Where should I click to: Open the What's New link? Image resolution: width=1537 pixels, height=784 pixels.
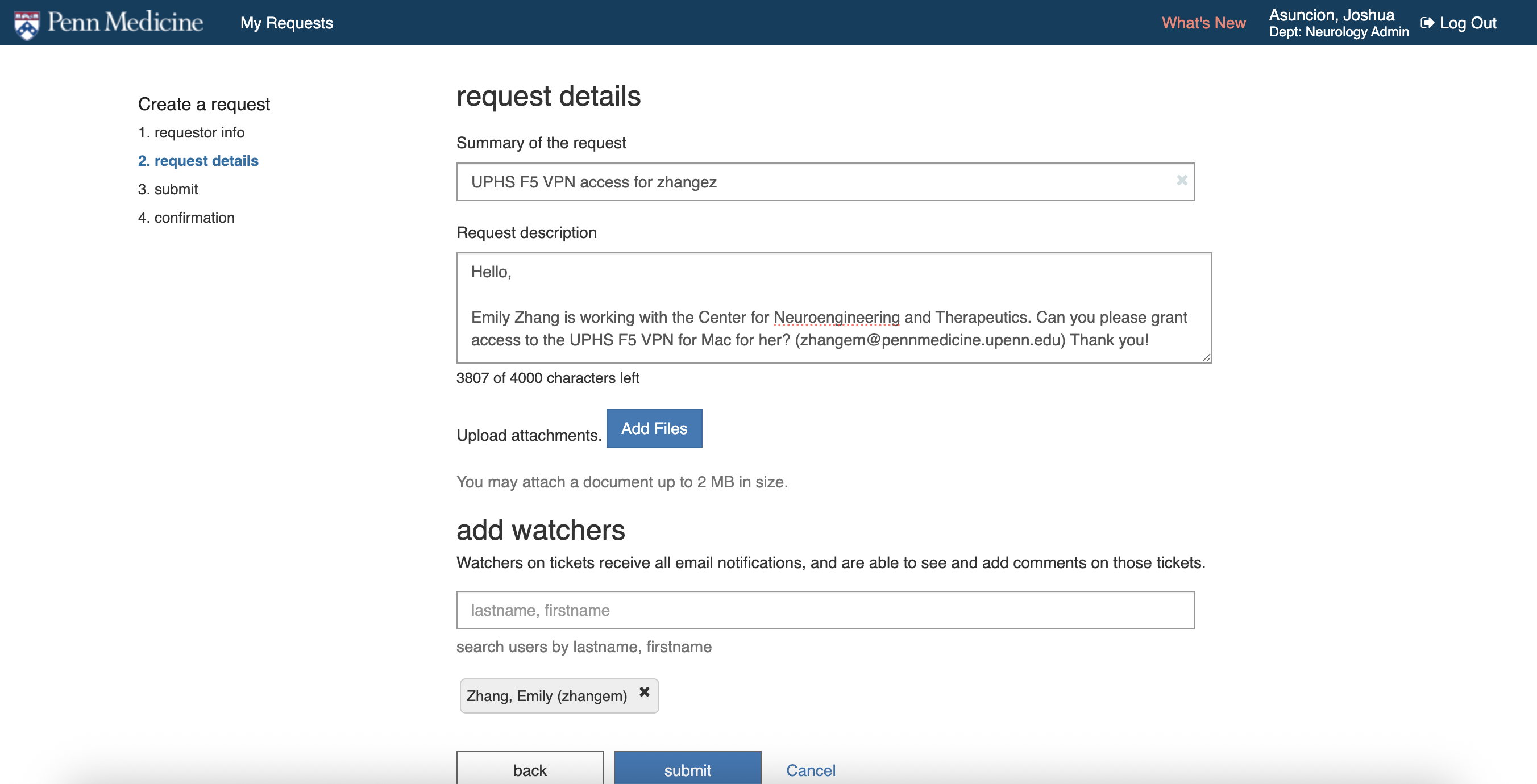(1203, 23)
